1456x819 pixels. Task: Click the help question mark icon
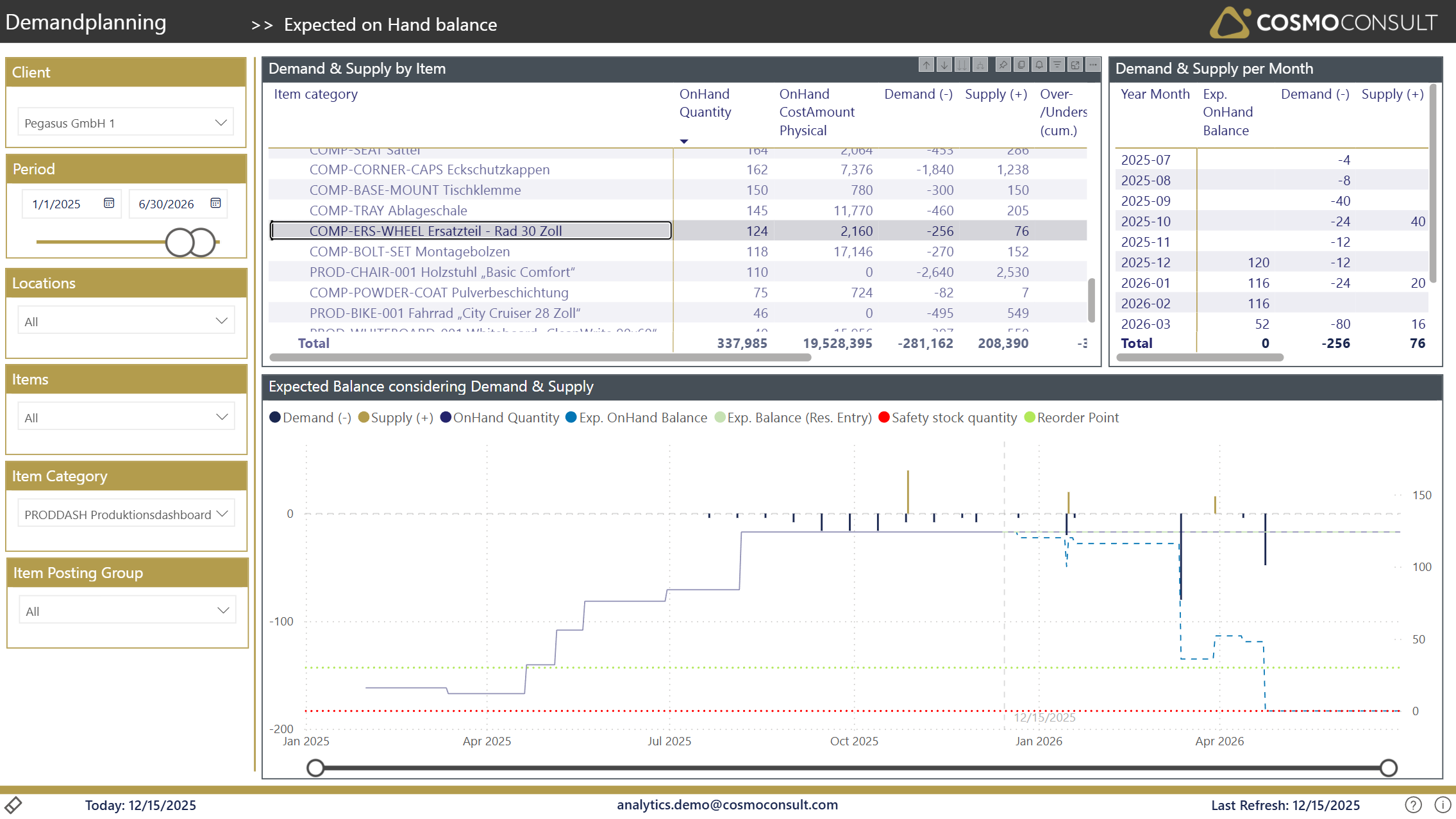tap(1413, 805)
